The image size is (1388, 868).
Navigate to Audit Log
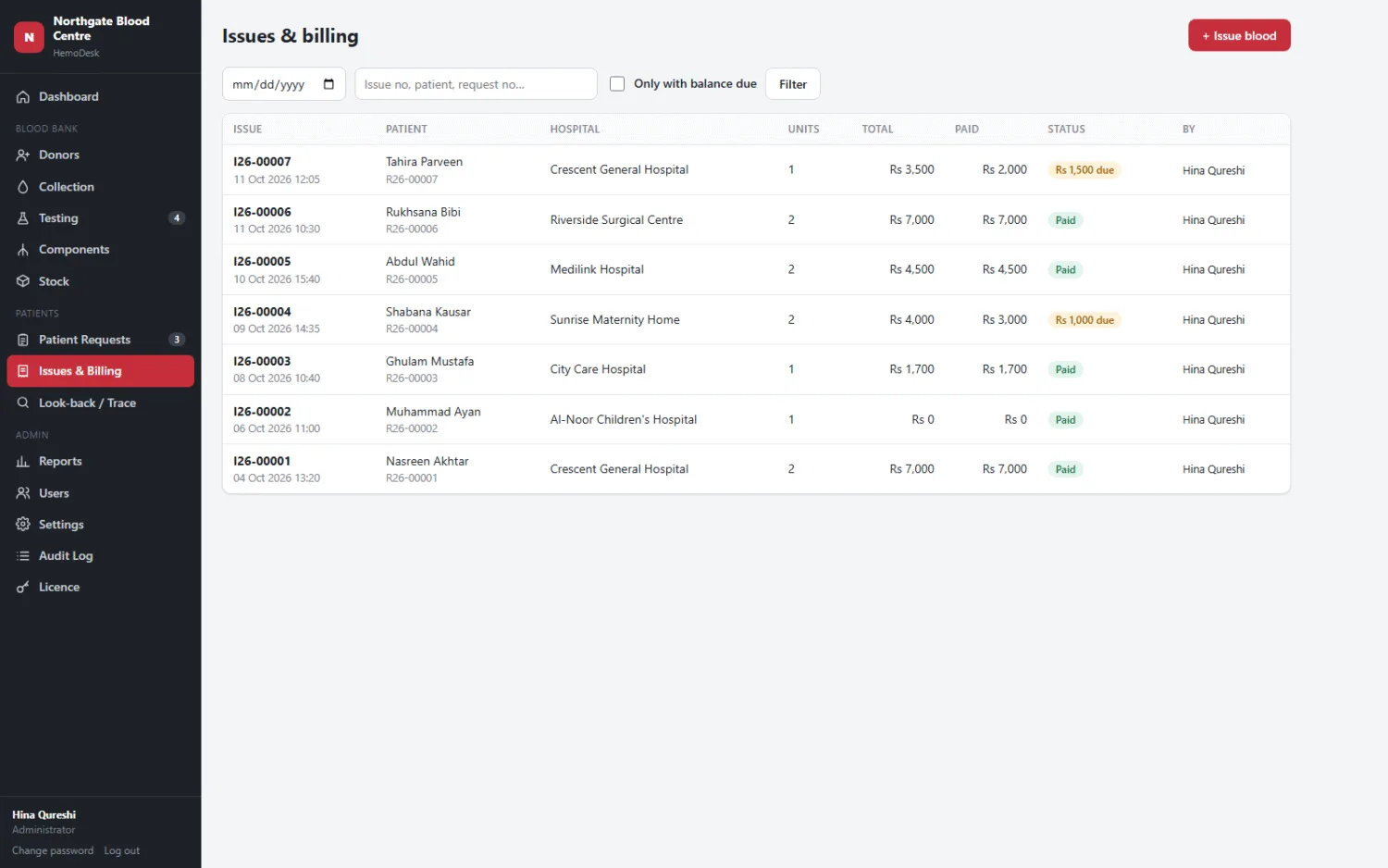[100, 556]
